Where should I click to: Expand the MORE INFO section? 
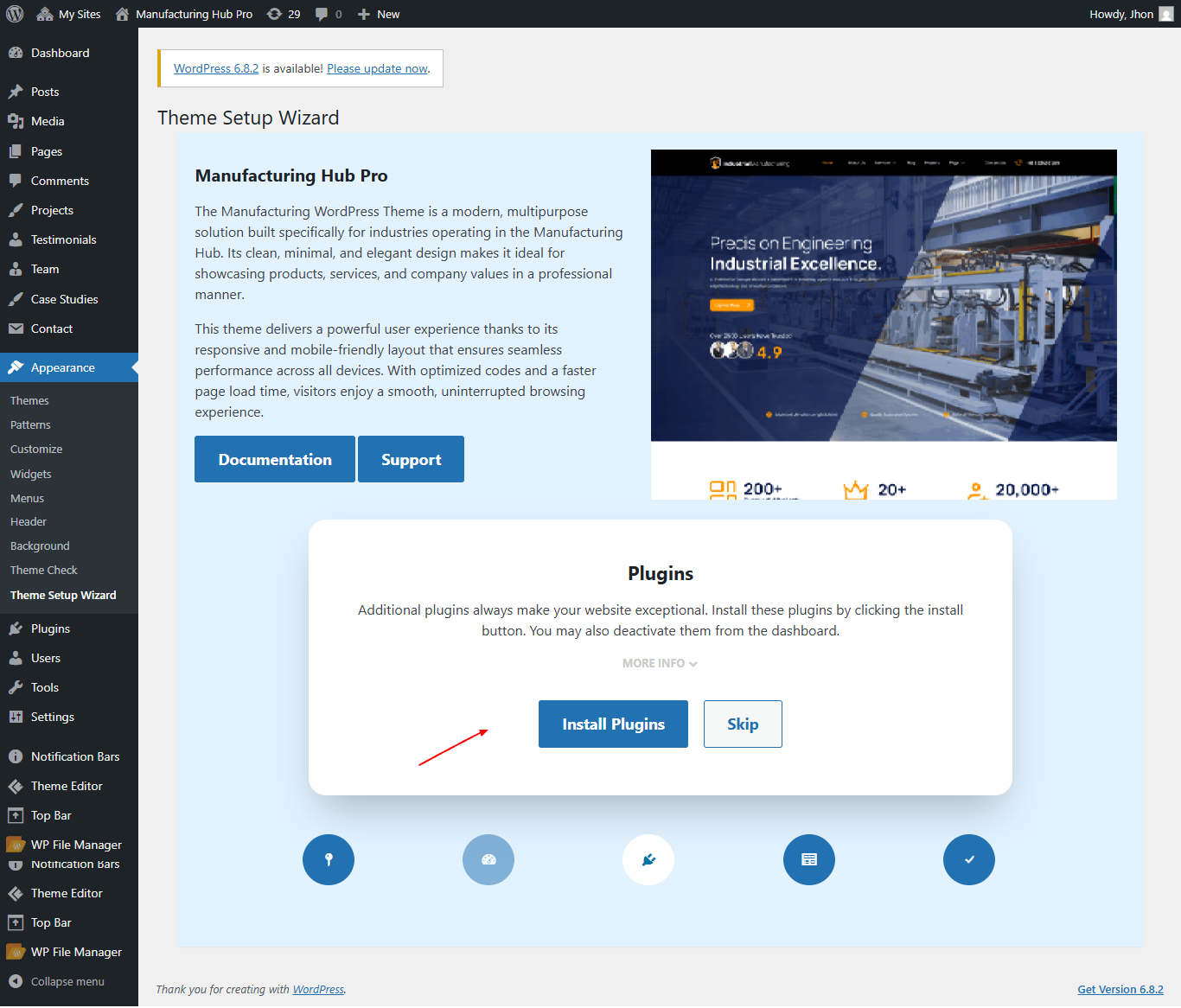click(660, 663)
